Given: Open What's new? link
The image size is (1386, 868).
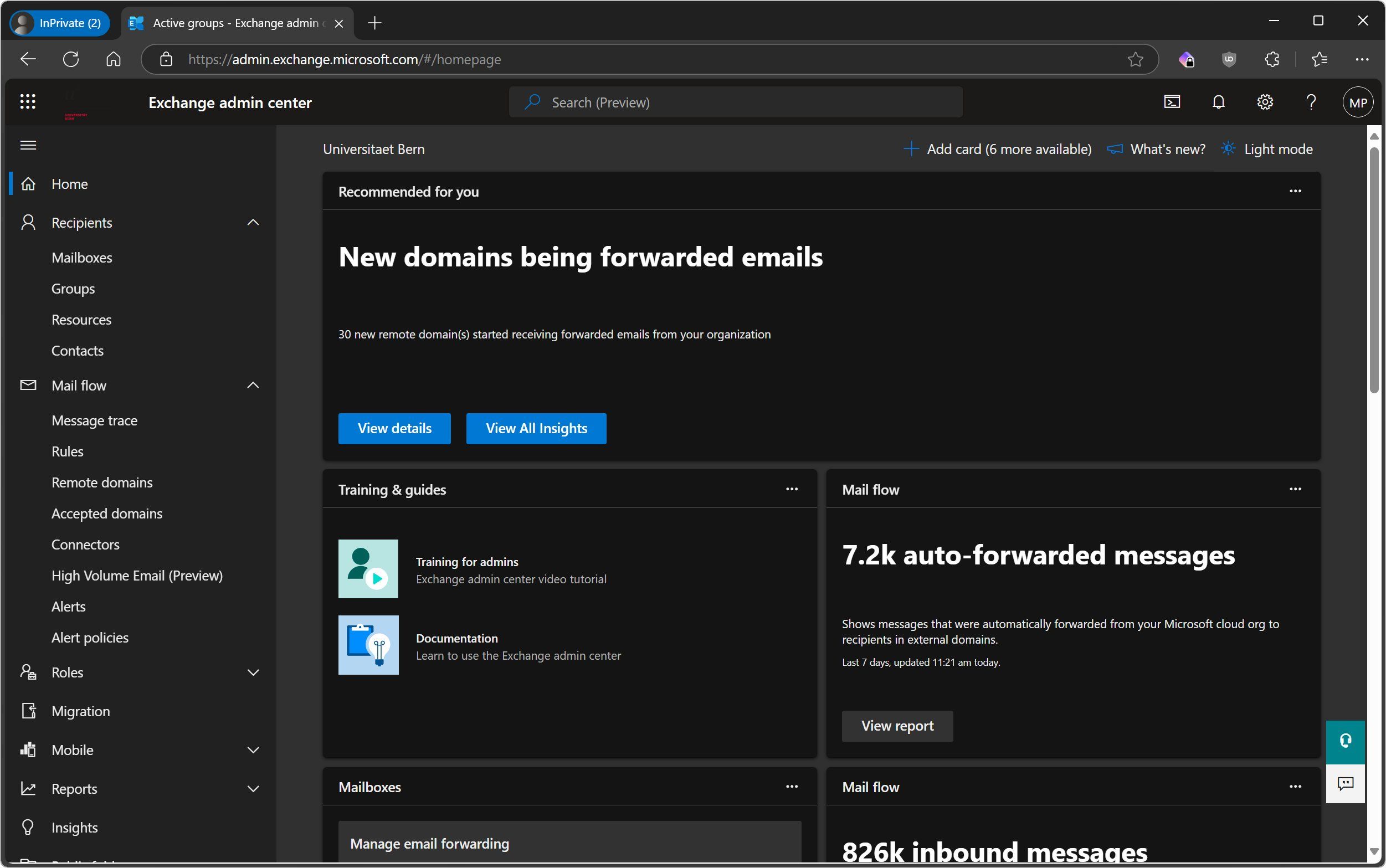Looking at the screenshot, I should pos(1156,149).
